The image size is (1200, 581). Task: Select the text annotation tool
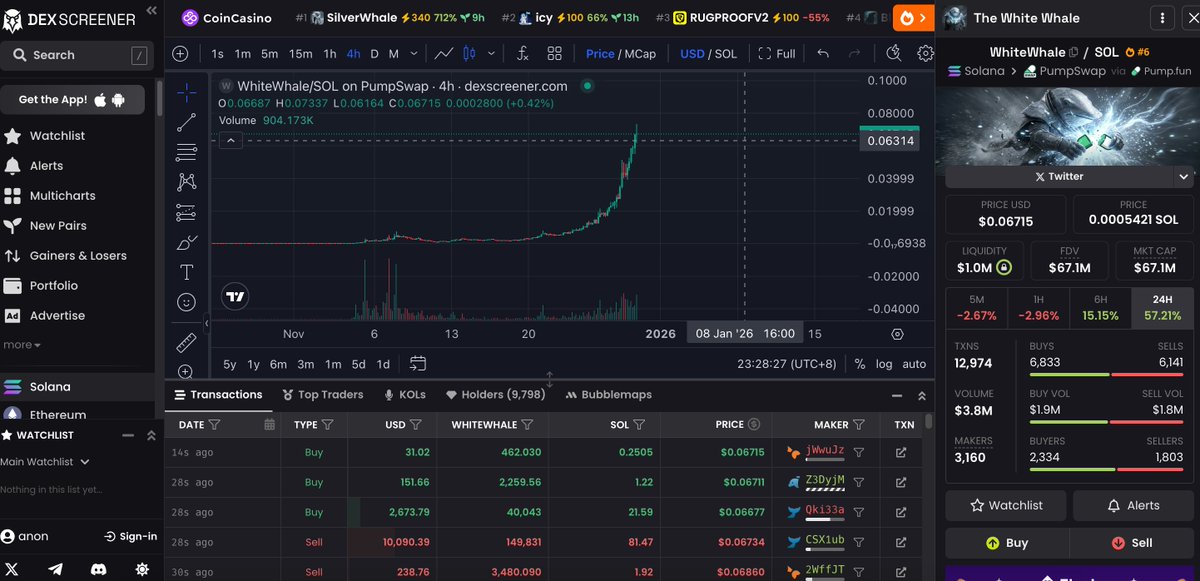click(x=186, y=272)
